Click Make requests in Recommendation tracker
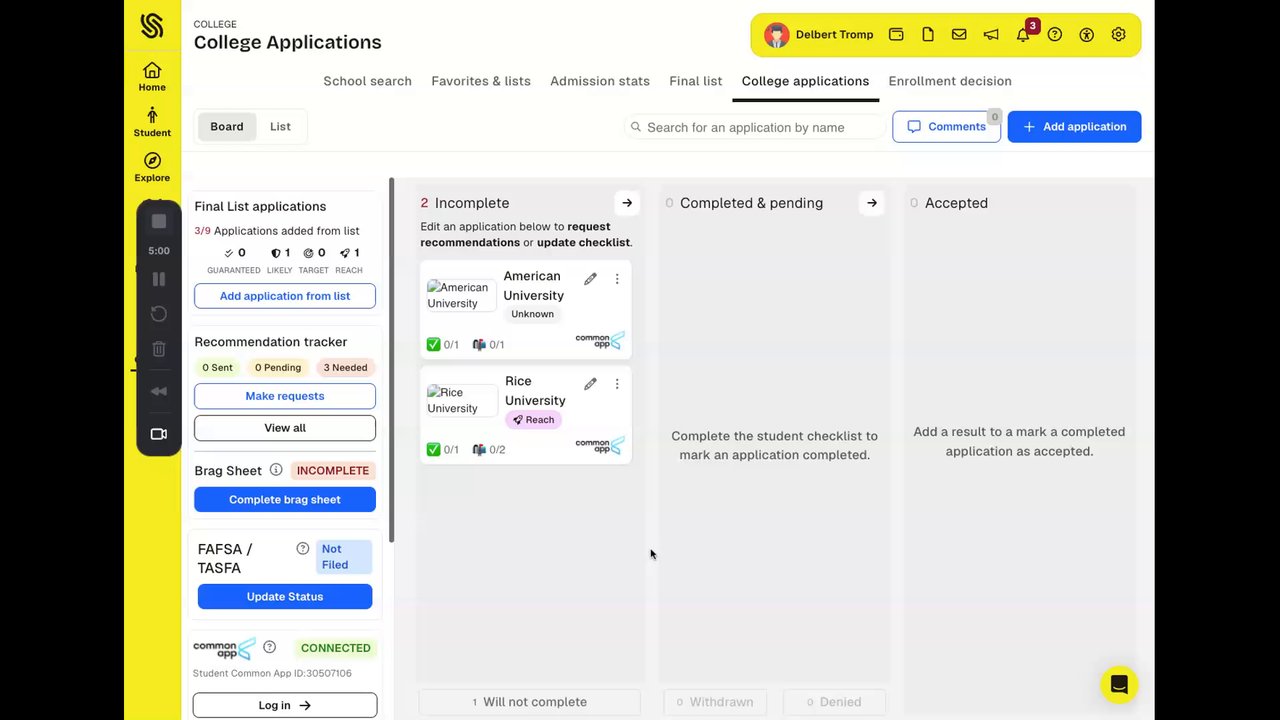 click(x=285, y=396)
